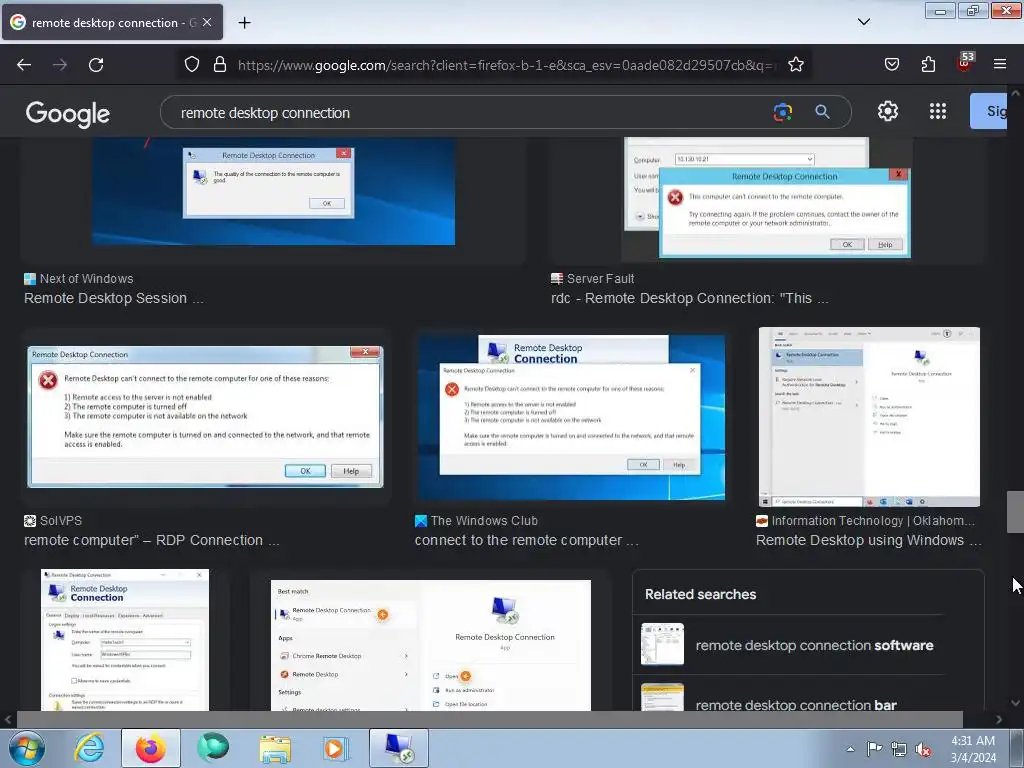Launch Internet Explorer from the taskbar
The width and height of the screenshot is (1024, 768).
tap(89, 748)
